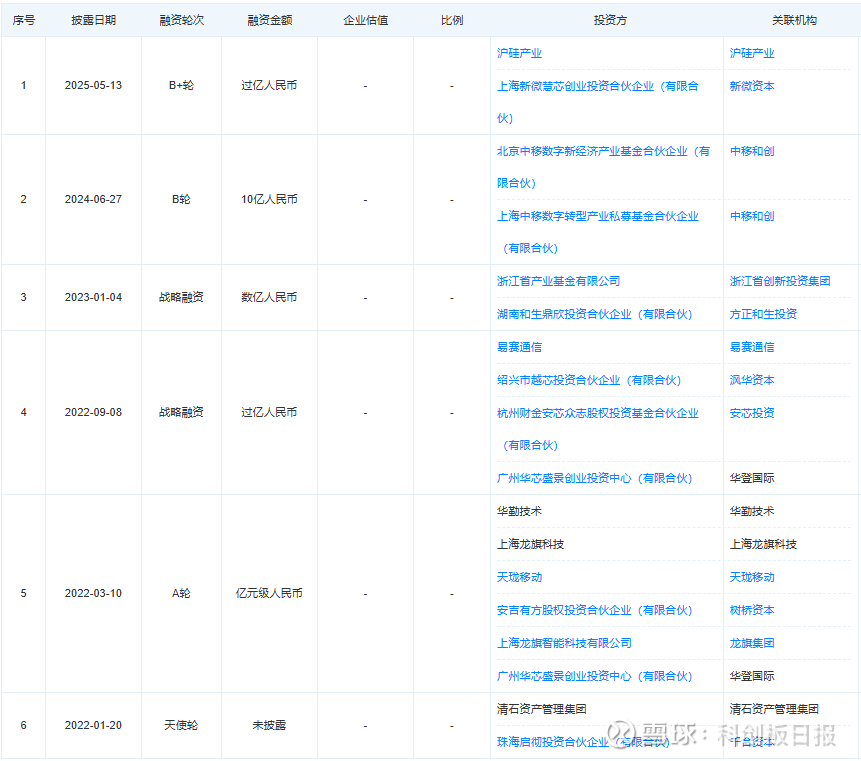Select the date cell 2022-03-10
This screenshot has width=861, height=761.
point(93,594)
